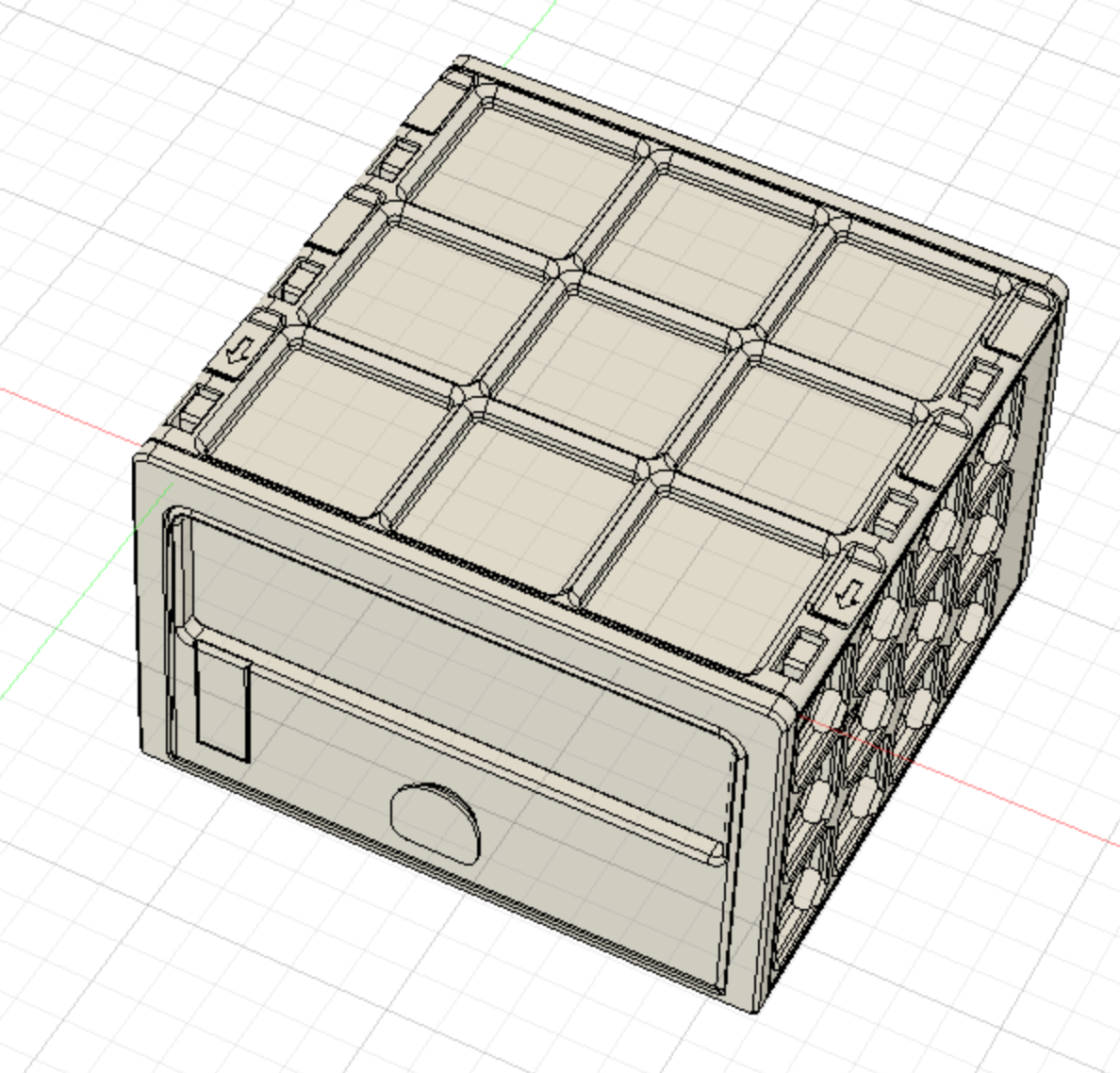Click the arrow marking near the honeycomb side

click(x=850, y=594)
